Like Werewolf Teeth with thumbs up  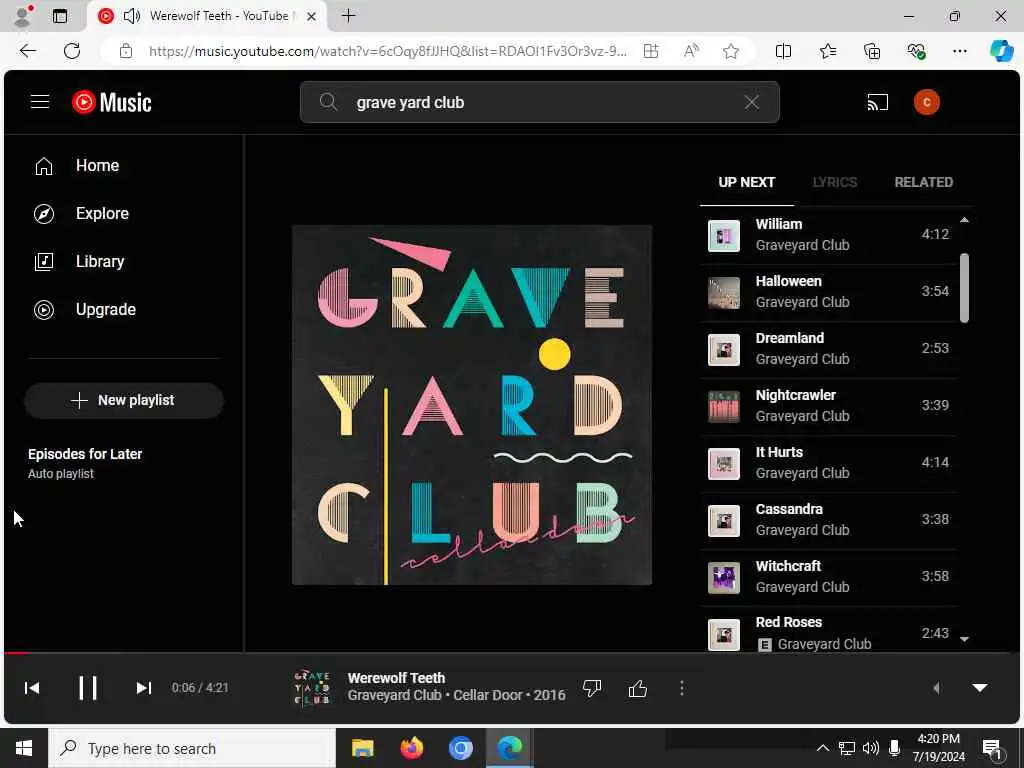tap(637, 688)
